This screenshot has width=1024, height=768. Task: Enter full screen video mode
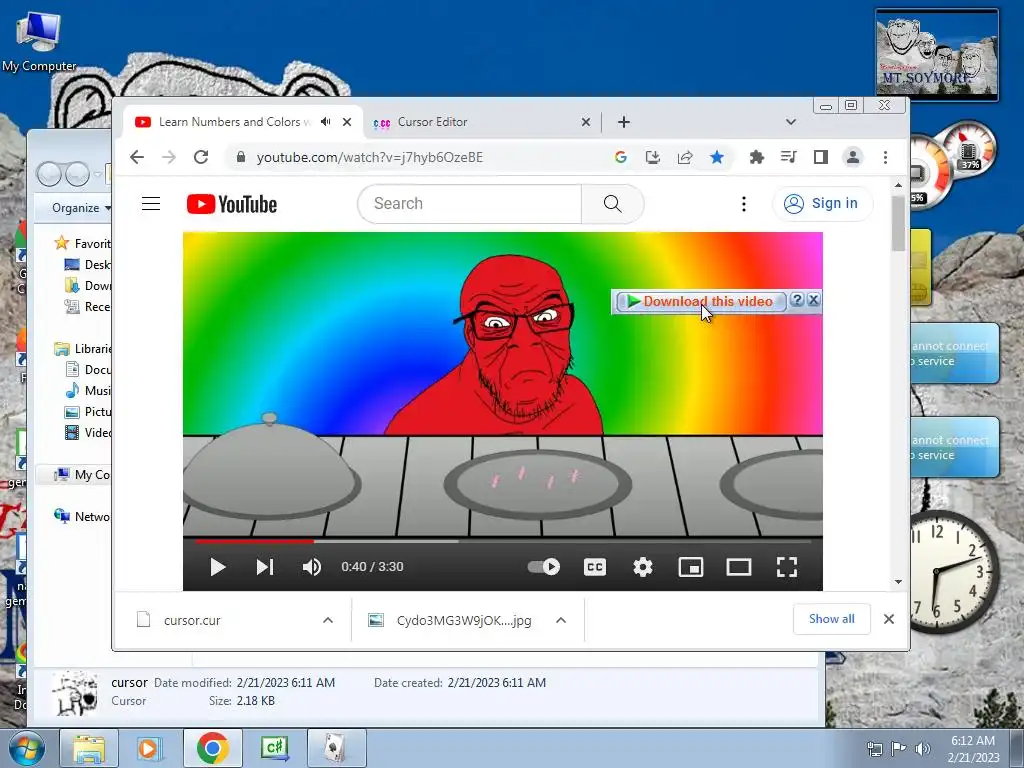click(786, 567)
